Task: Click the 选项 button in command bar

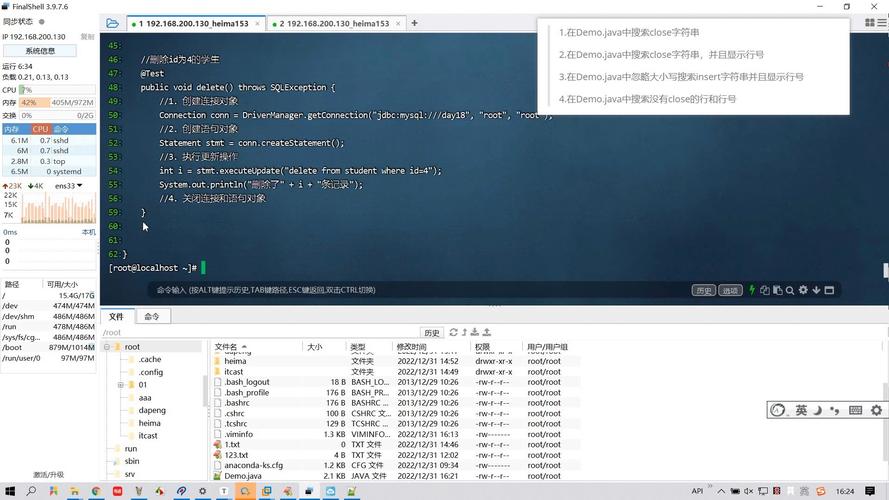Action: coord(730,290)
